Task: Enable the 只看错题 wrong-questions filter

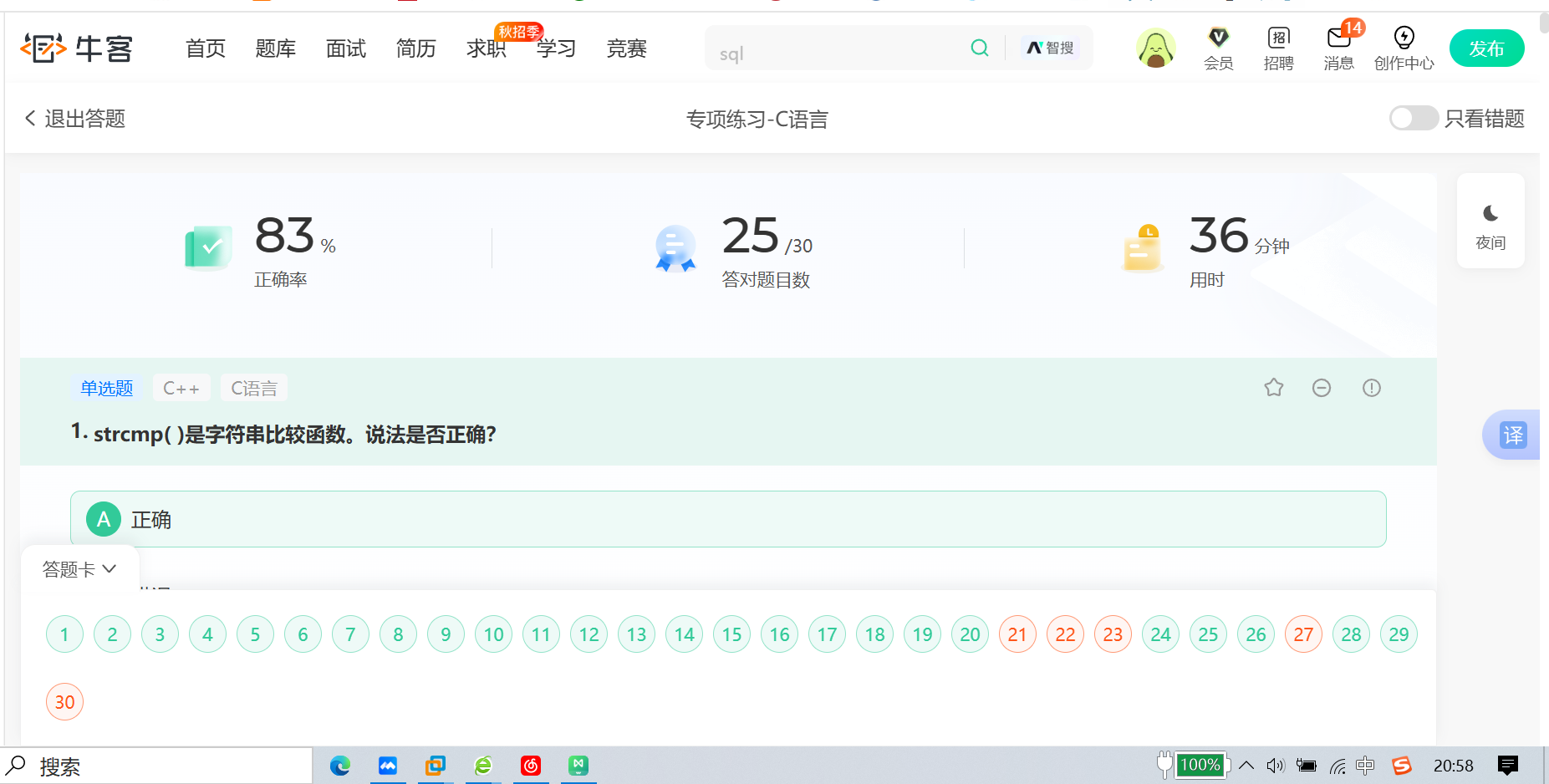Action: click(1413, 118)
